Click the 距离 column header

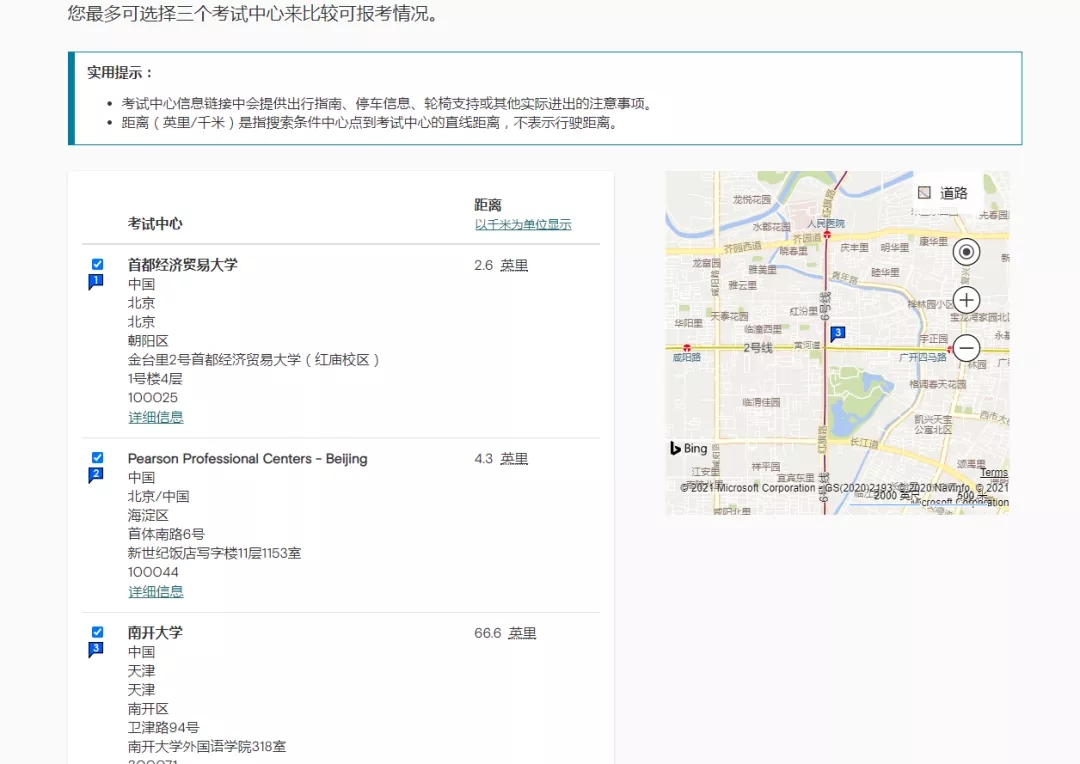488,205
